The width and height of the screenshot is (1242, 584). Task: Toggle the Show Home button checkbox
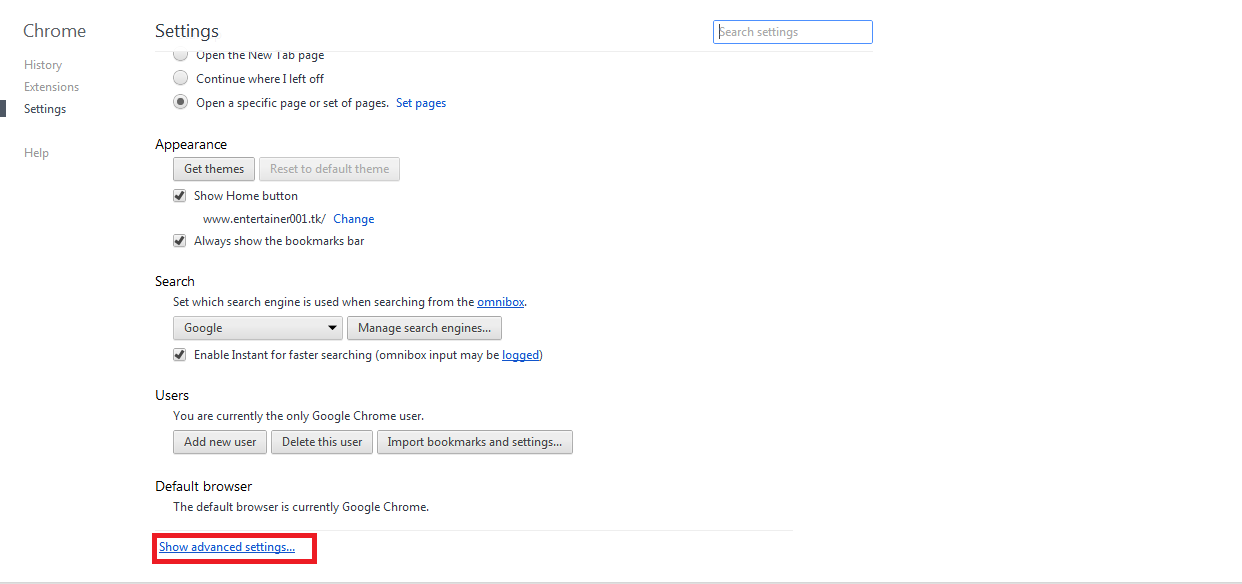tap(180, 196)
